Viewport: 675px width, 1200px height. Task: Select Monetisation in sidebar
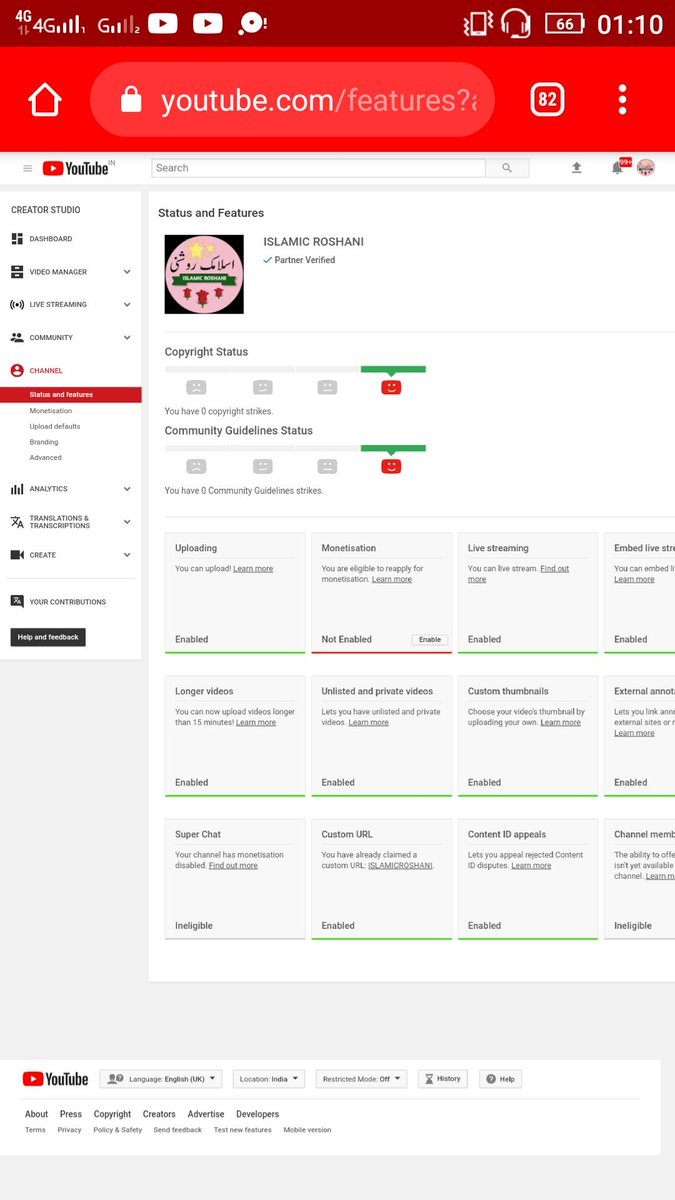tap(51, 411)
